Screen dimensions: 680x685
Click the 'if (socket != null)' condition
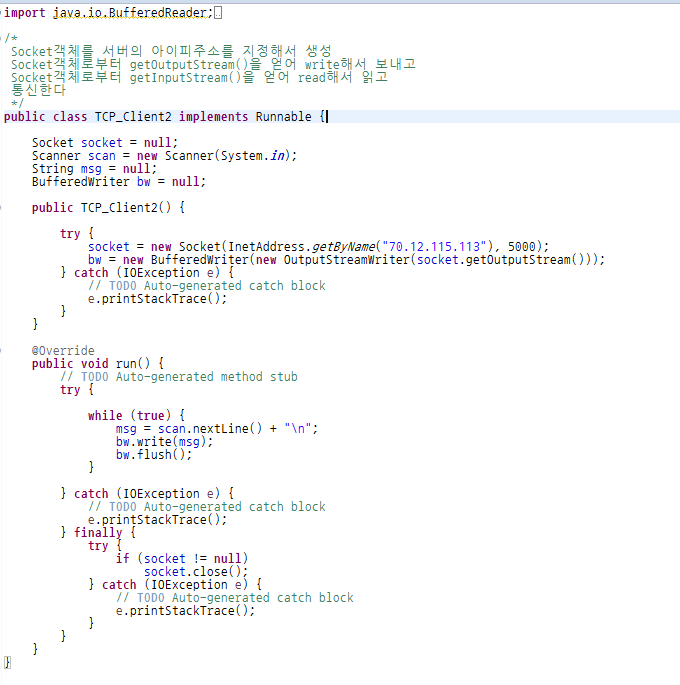[182, 559]
